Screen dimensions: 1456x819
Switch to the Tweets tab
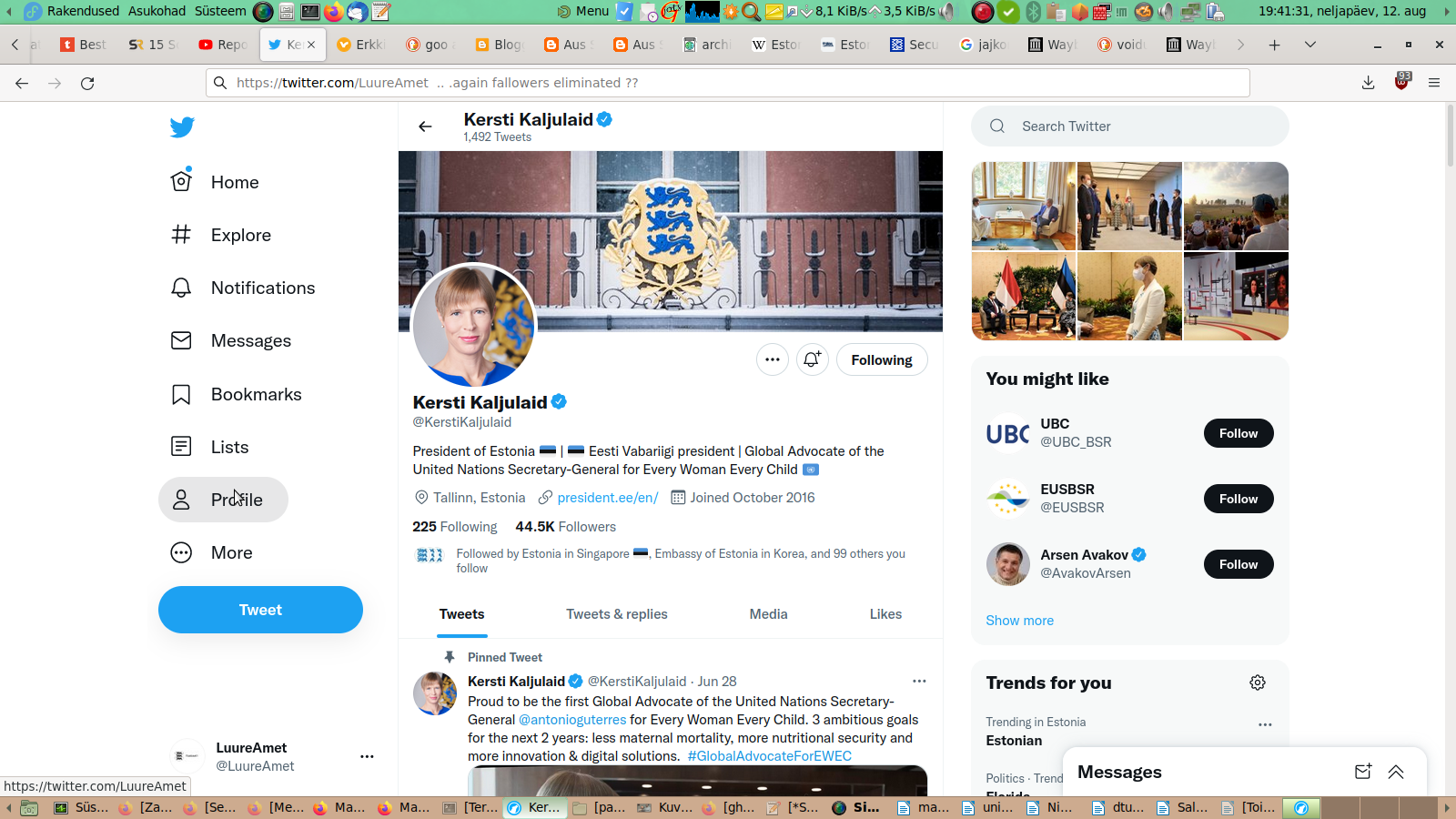(x=461, y=614)
